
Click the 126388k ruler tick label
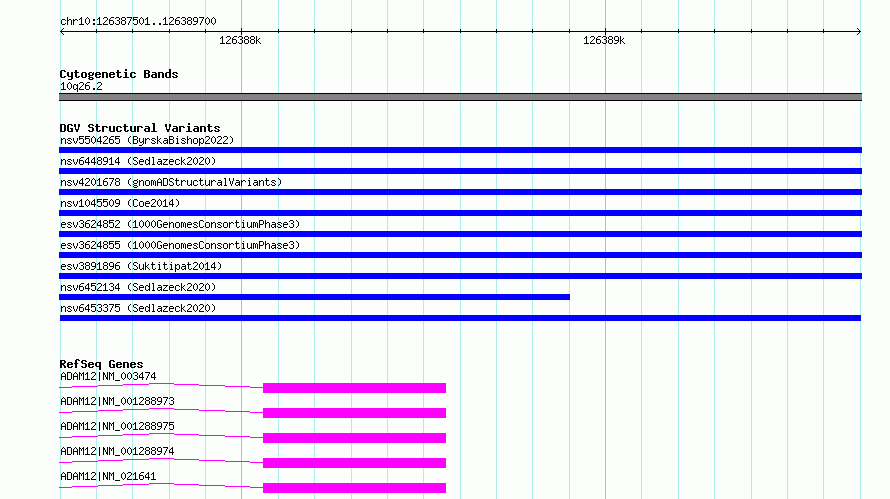point(240,40)
